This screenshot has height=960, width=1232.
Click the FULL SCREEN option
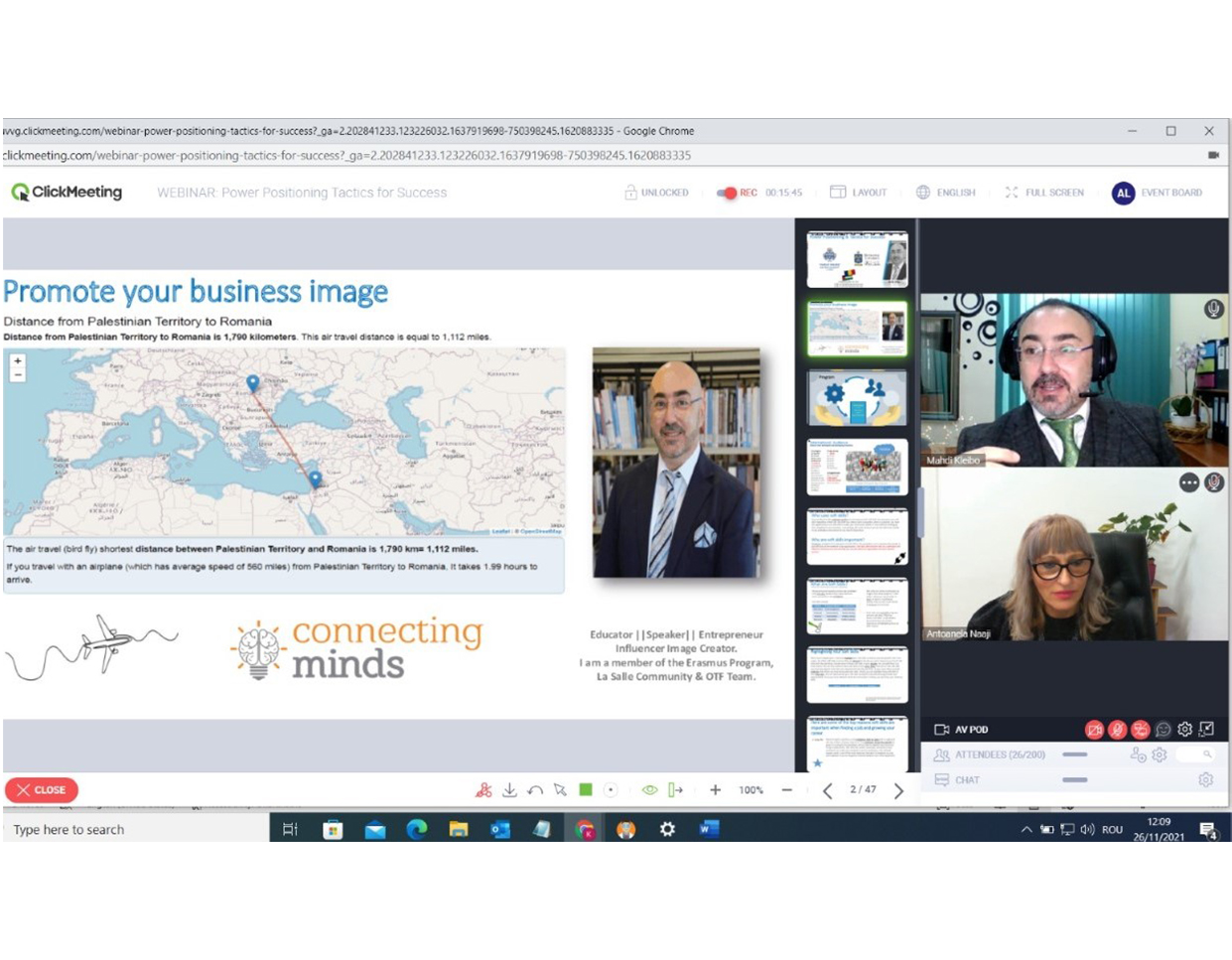1044,193
